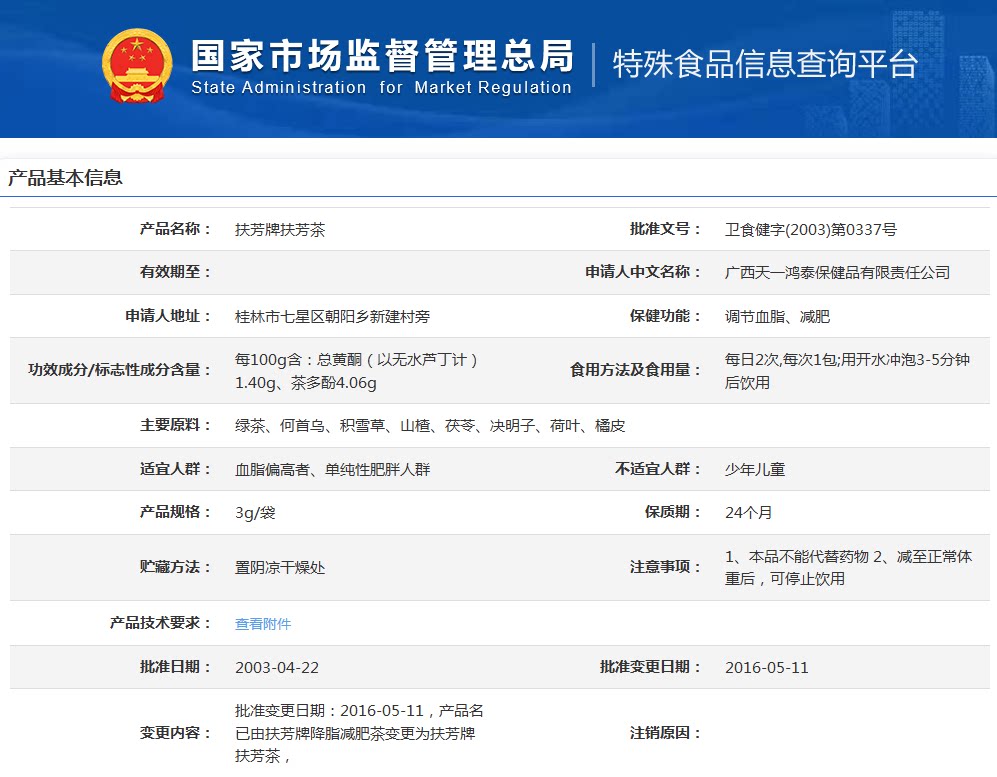
Task: Click the national emblem logo
Action: (137, 66)
